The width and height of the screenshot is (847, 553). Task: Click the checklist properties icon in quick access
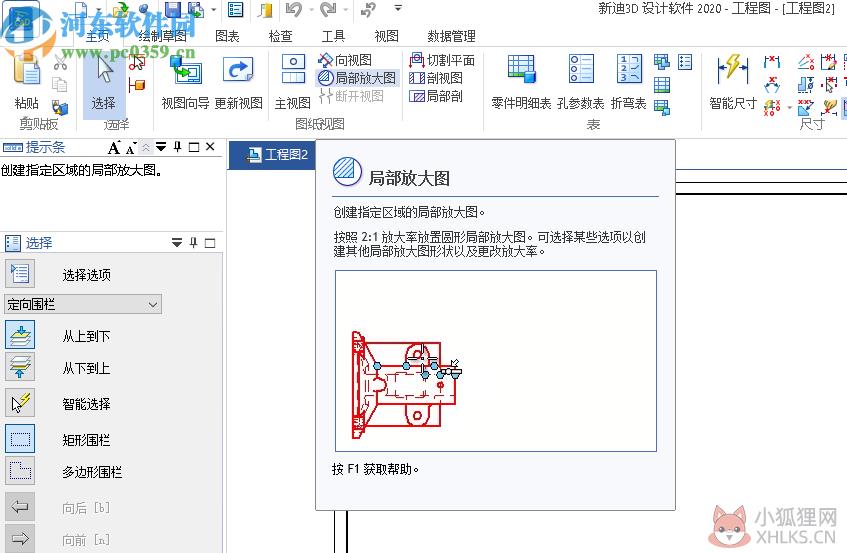click(x=236, y=9)
